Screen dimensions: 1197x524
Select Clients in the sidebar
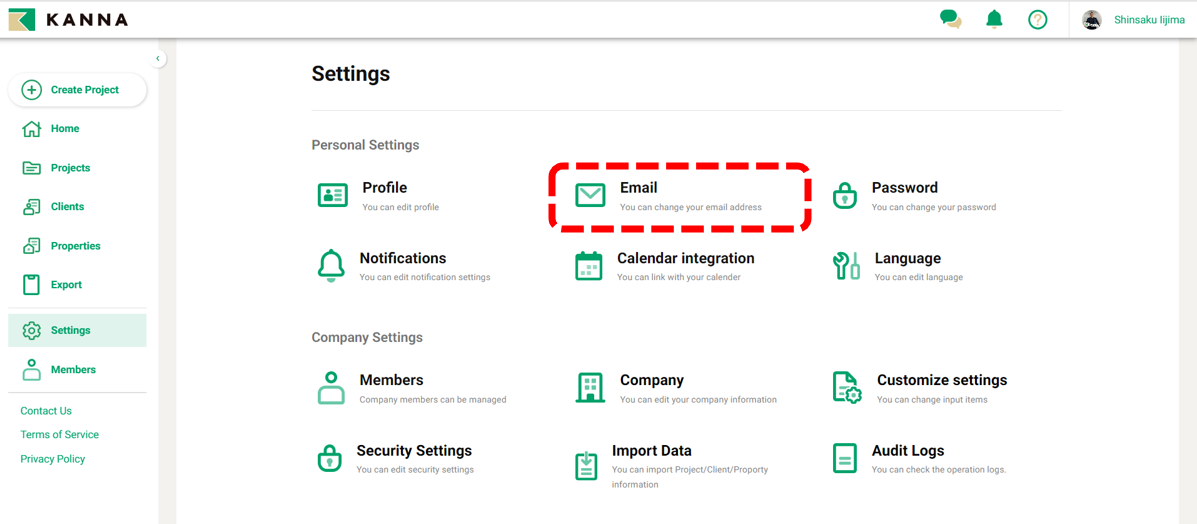[x=67, y=207]
